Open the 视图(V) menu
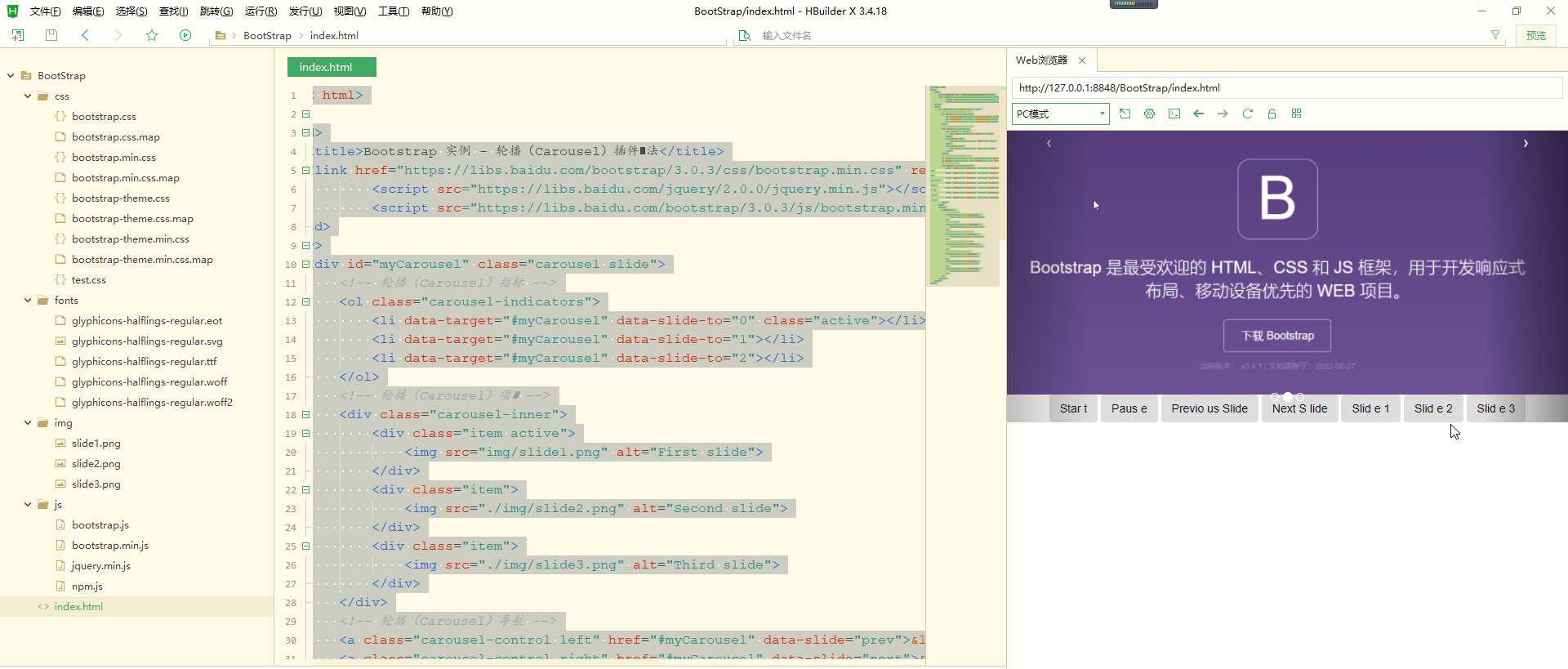Image resolution: width=1568 pixels, height=669 pixels. 350,11
